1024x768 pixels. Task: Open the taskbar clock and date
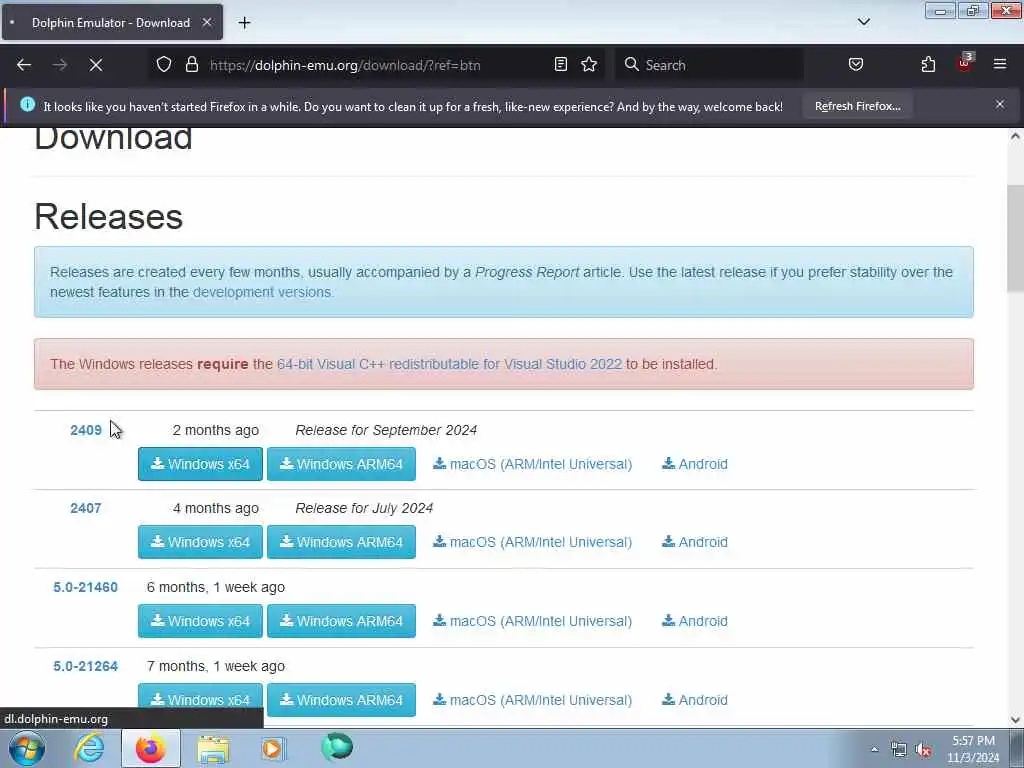tap(973, 749)
